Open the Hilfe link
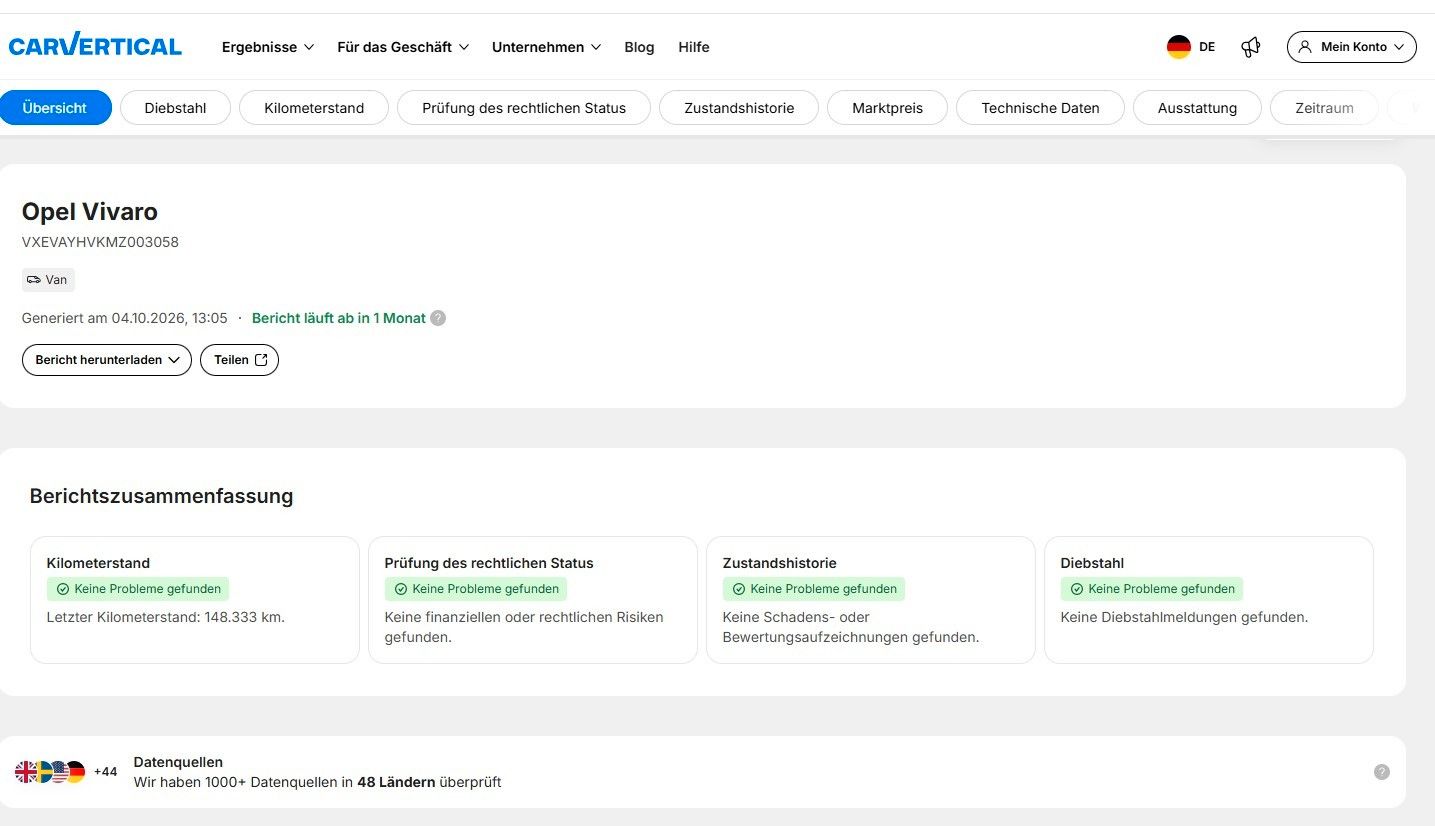This screenshot has height=826, width=1435. point(694,47)
